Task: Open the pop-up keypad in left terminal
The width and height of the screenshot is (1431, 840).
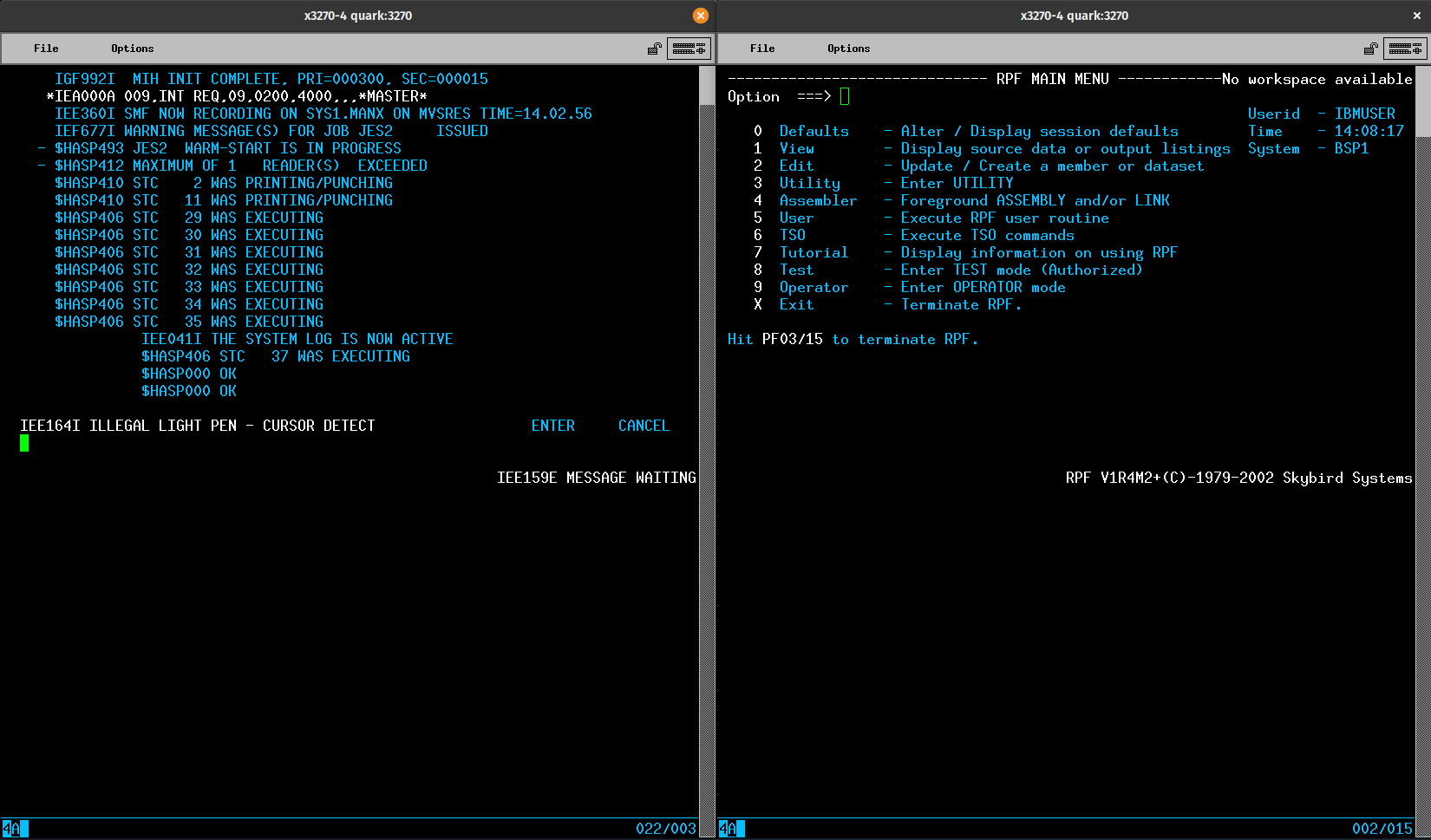Action: [x=689, y=49]
